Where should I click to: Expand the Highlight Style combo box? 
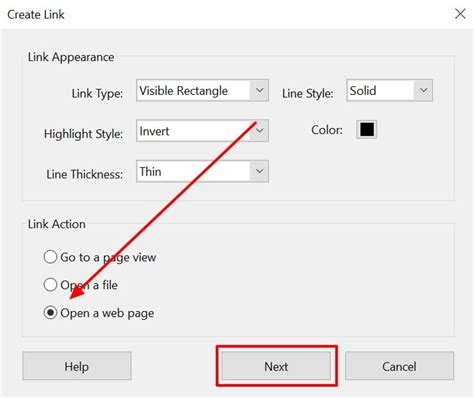point(202,131)
